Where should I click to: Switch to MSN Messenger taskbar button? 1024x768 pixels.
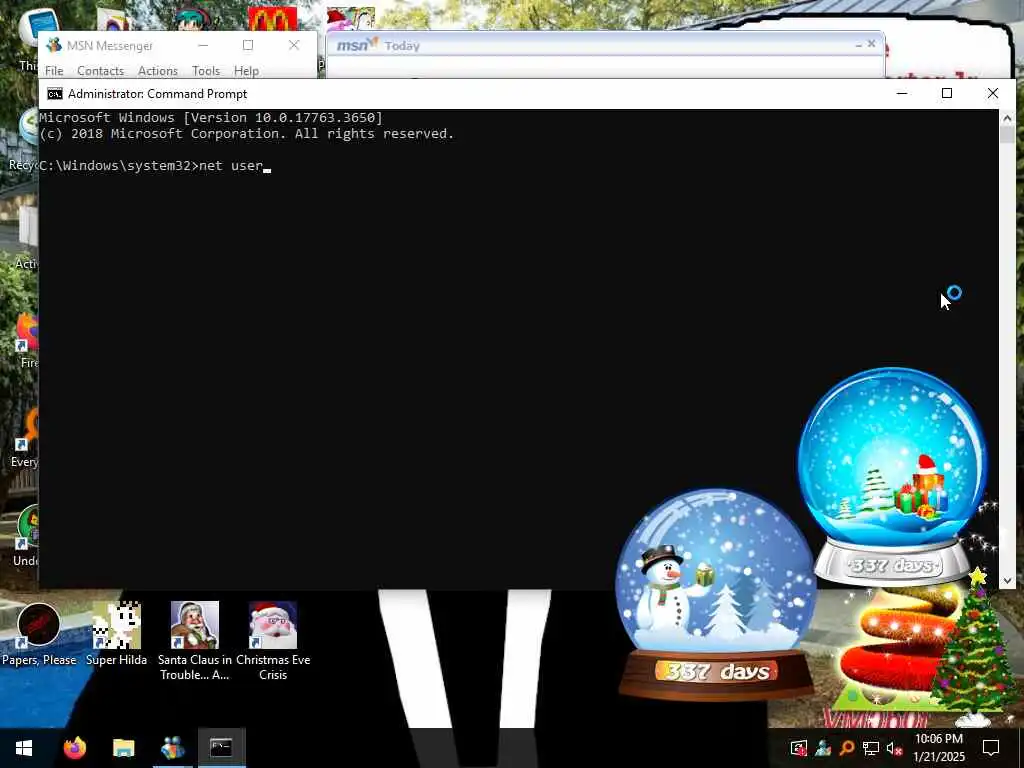point(172,748)
